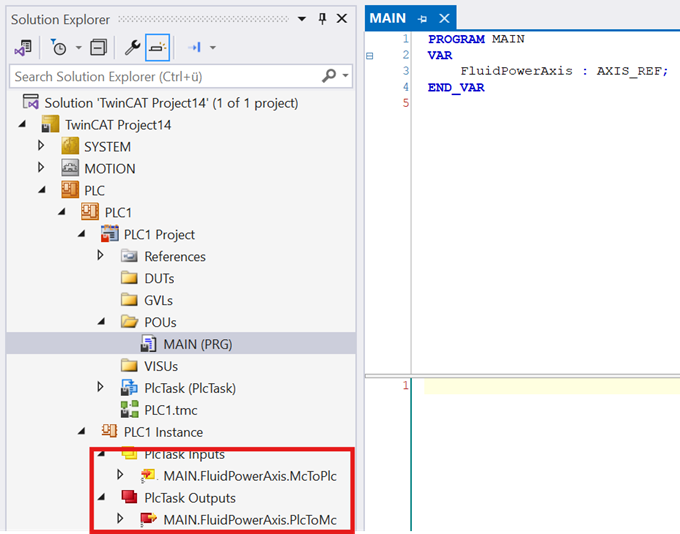Open the Solution Explorer window options dropdown

point(302,19)
